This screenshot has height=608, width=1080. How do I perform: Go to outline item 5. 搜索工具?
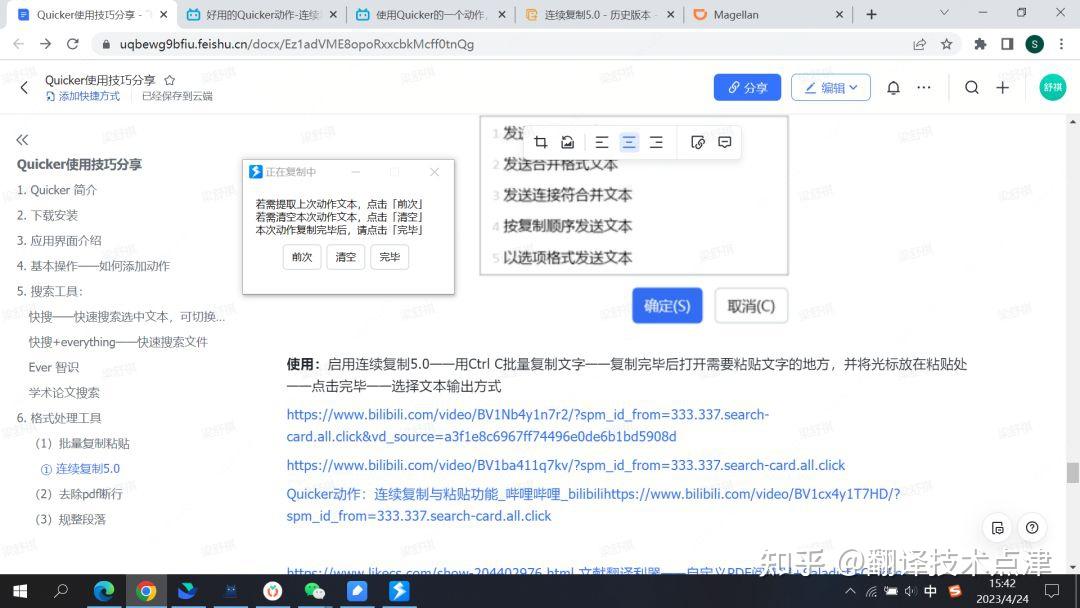pos(50,291)
